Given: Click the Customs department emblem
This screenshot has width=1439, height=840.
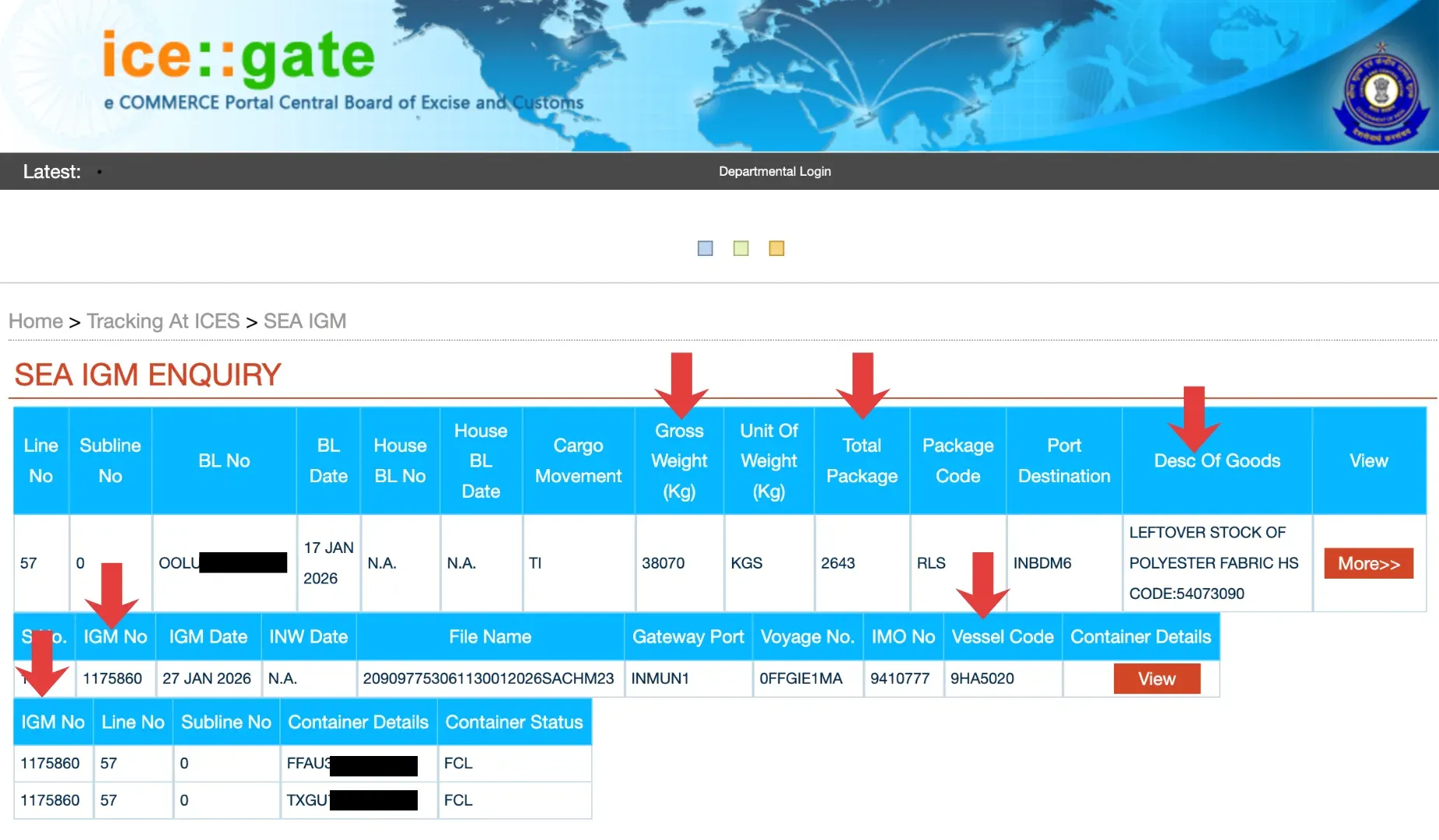Looking at the screenshot, I should point(1381,96).
